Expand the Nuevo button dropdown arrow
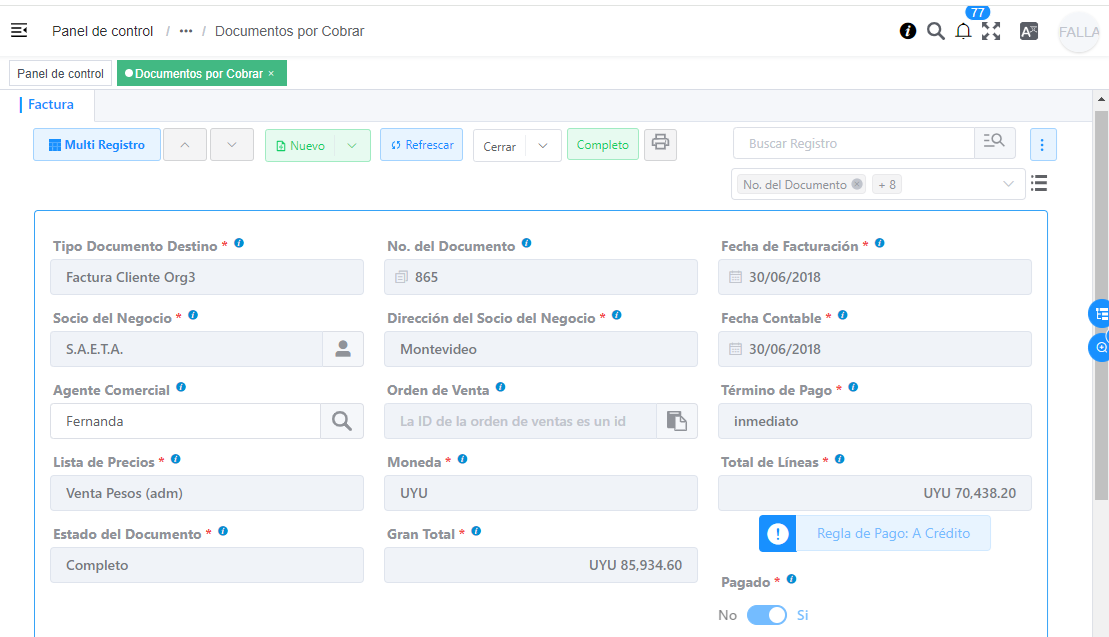1109x637 pixels. (x=352, y=146)
